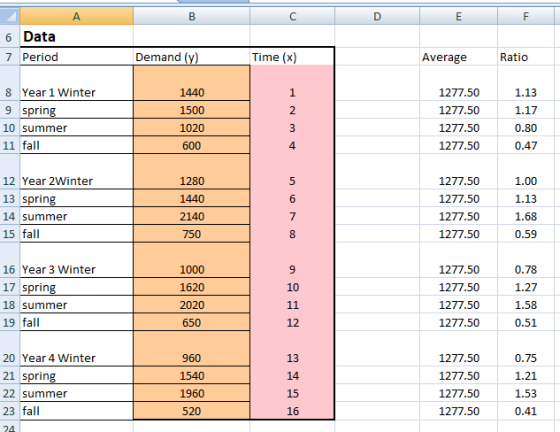560x432 pixels.
Task: Click demand value 2020
Action: pyautogui.click(x=192, y=305)
